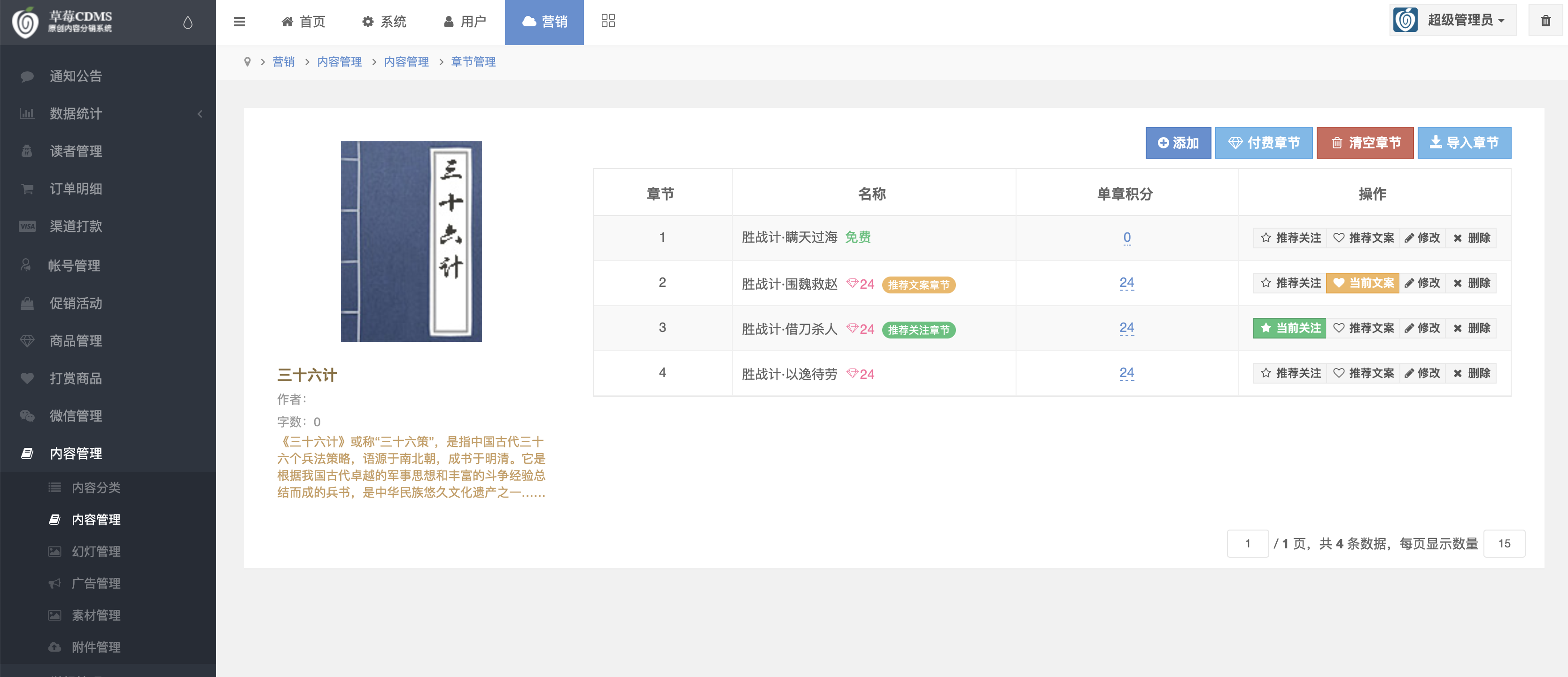Select 素材管理 submenu item
This screenshot has width=1568, height=677.
pyautogui.click(x=108, y=615)
